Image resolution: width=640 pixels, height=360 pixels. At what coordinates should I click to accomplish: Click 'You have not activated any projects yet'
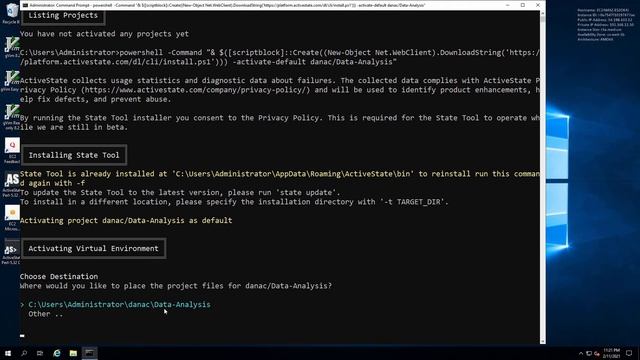click(104, 34)
